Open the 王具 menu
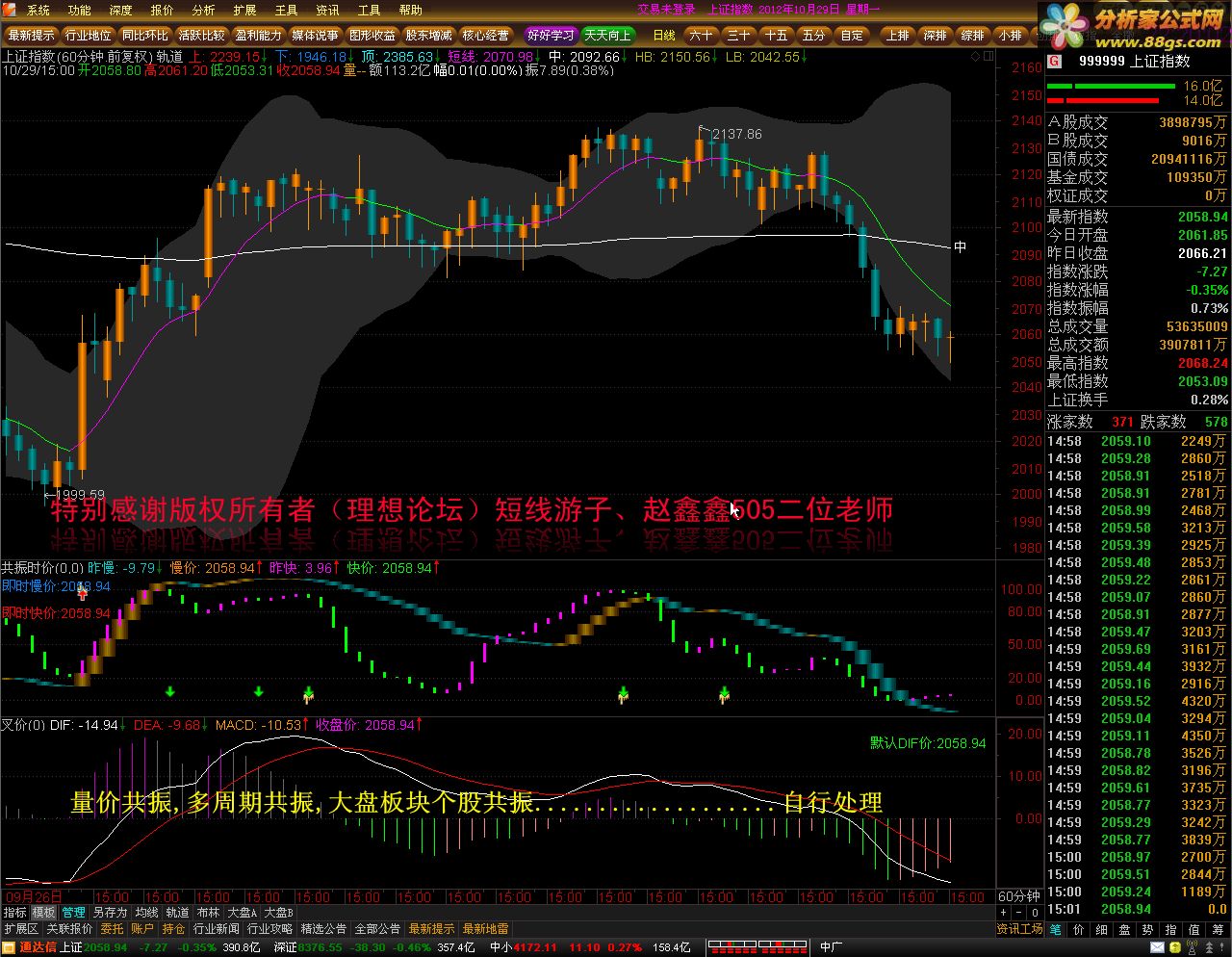1232x957 pixels. (x=286, y=11)
